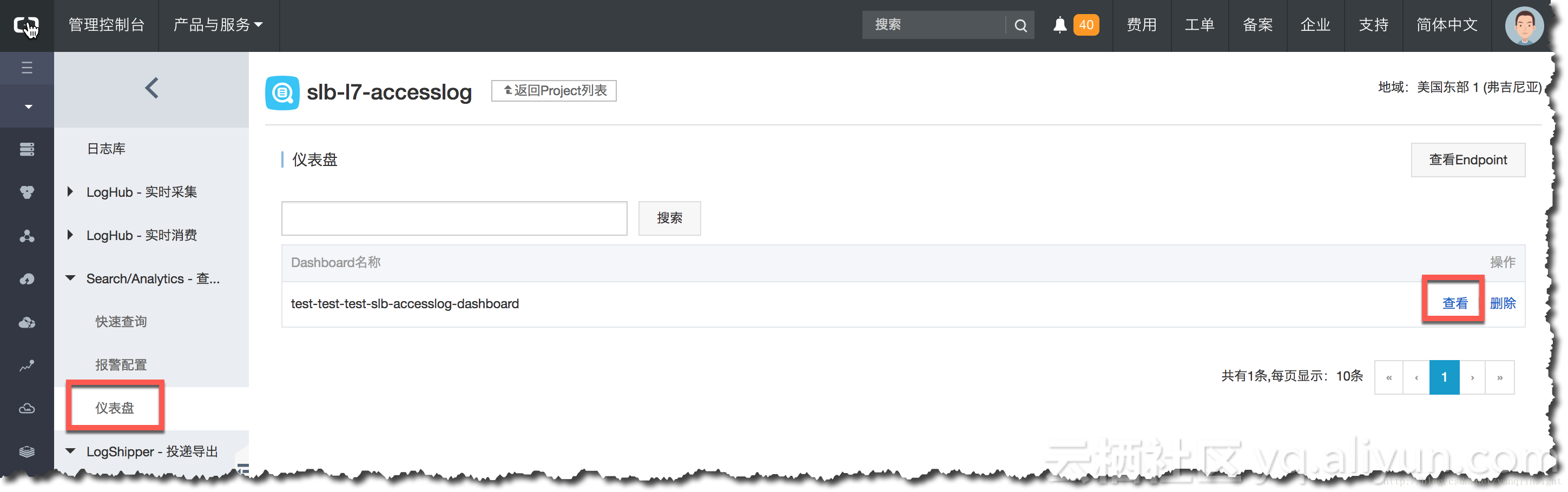
Task: Focus the dashboard search input box
Action: tap(454, 218)
